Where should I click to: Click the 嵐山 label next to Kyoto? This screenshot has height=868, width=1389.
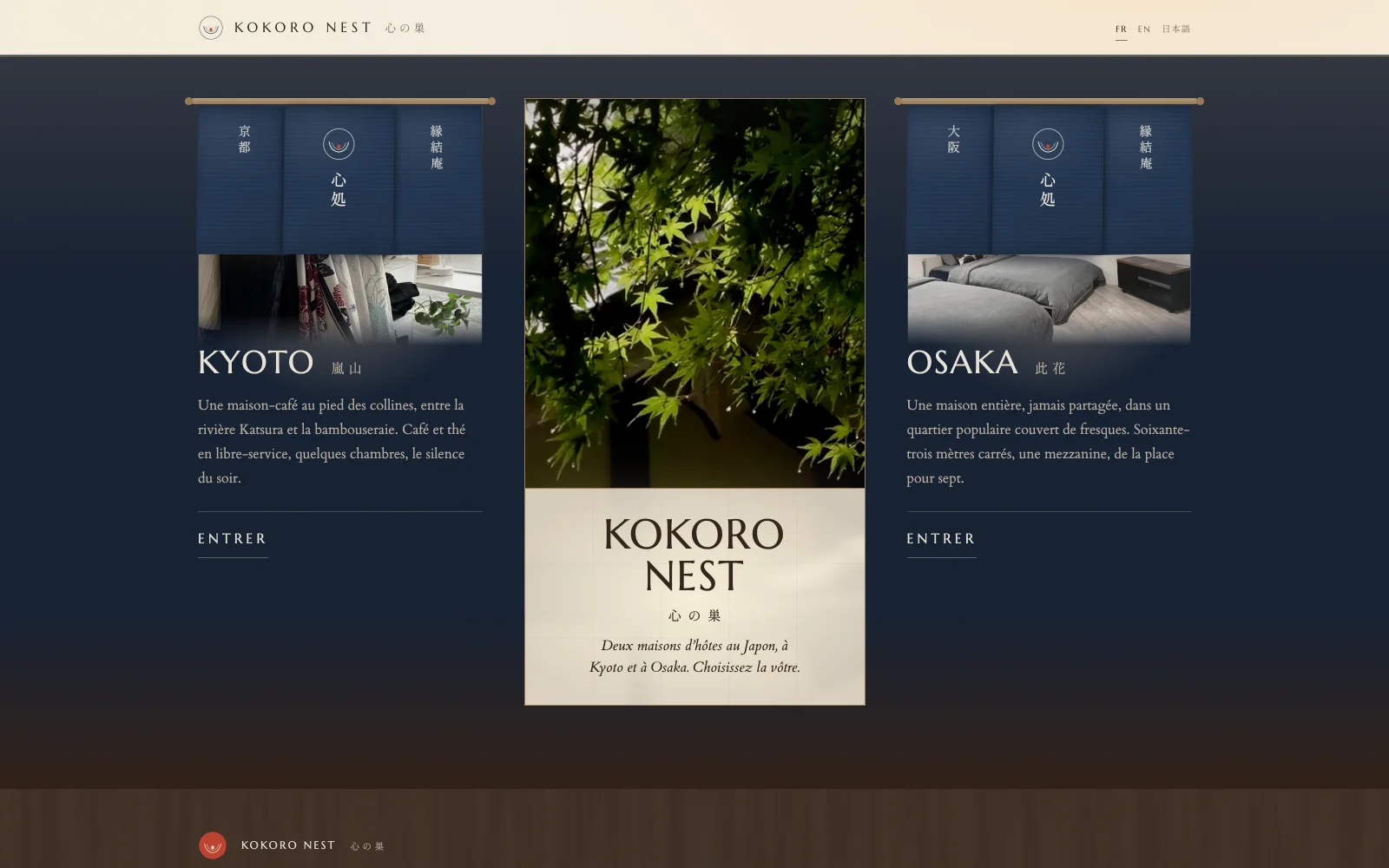pyautogui.click(x=346, y=369)
